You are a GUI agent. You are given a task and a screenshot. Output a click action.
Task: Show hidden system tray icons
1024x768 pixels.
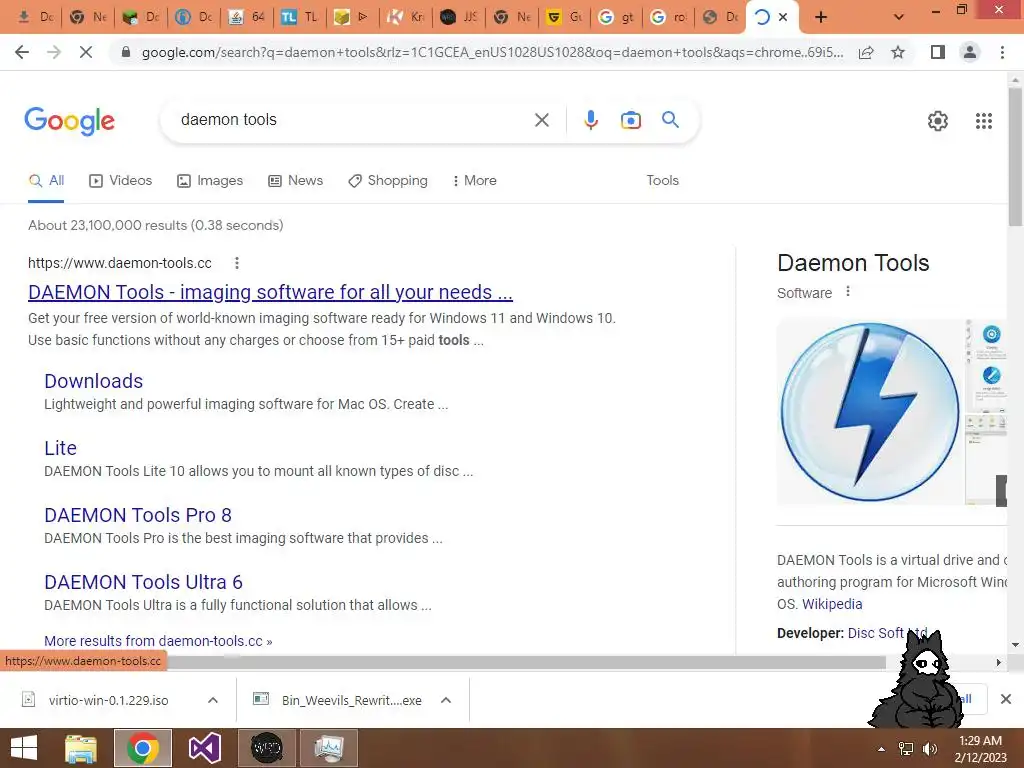pyautogui.click(x=882, y=749)
